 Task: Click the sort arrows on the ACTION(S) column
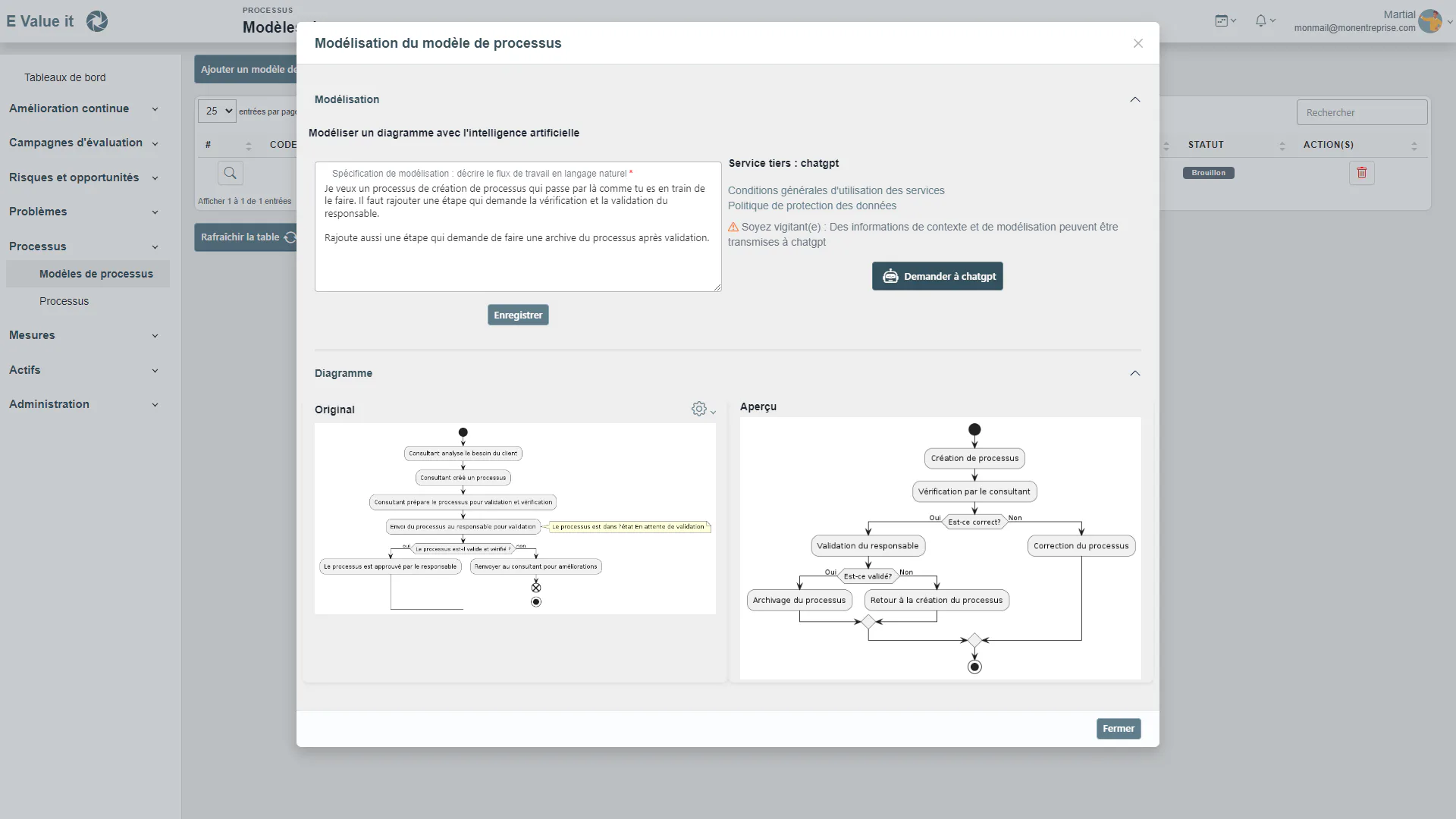[x=1414, y=146]
